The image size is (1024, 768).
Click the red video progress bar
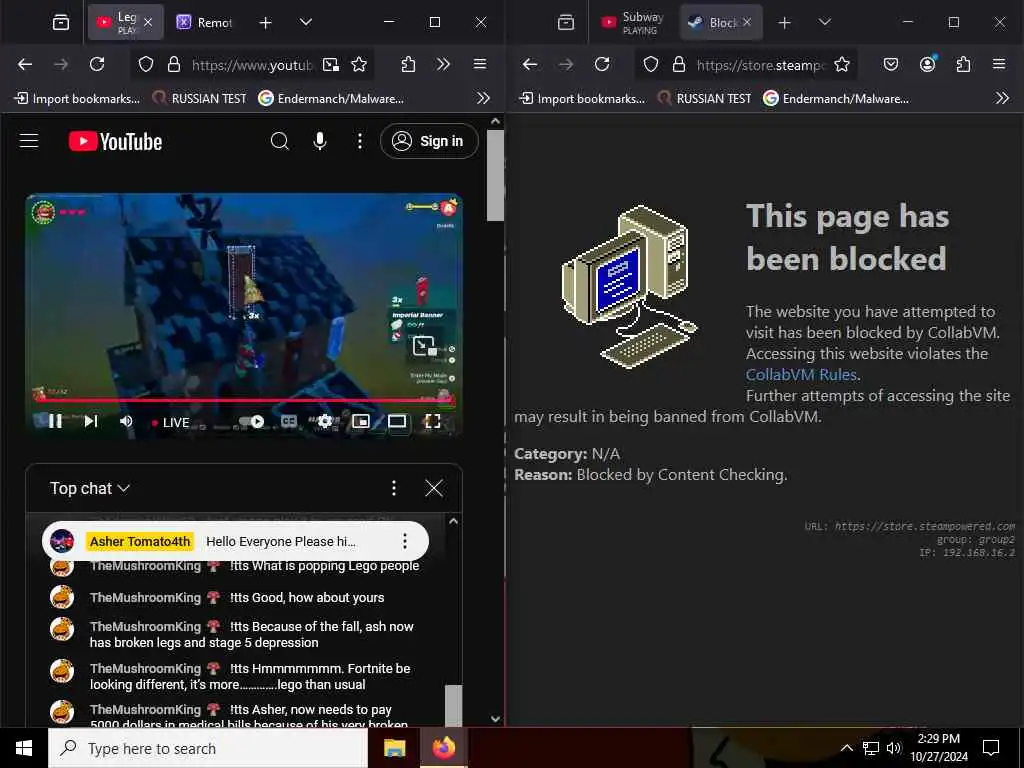[x=243, y=400]
